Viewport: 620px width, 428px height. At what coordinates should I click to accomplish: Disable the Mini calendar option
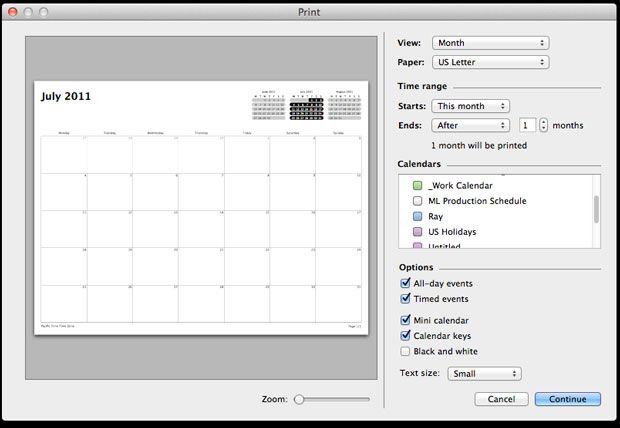click(405, 320)
